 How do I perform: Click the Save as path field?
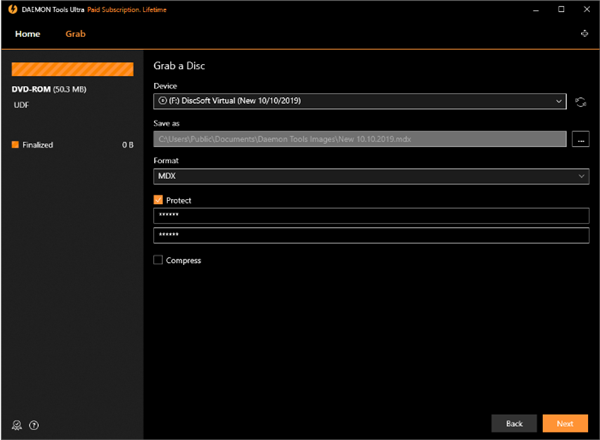click(360, 139)
